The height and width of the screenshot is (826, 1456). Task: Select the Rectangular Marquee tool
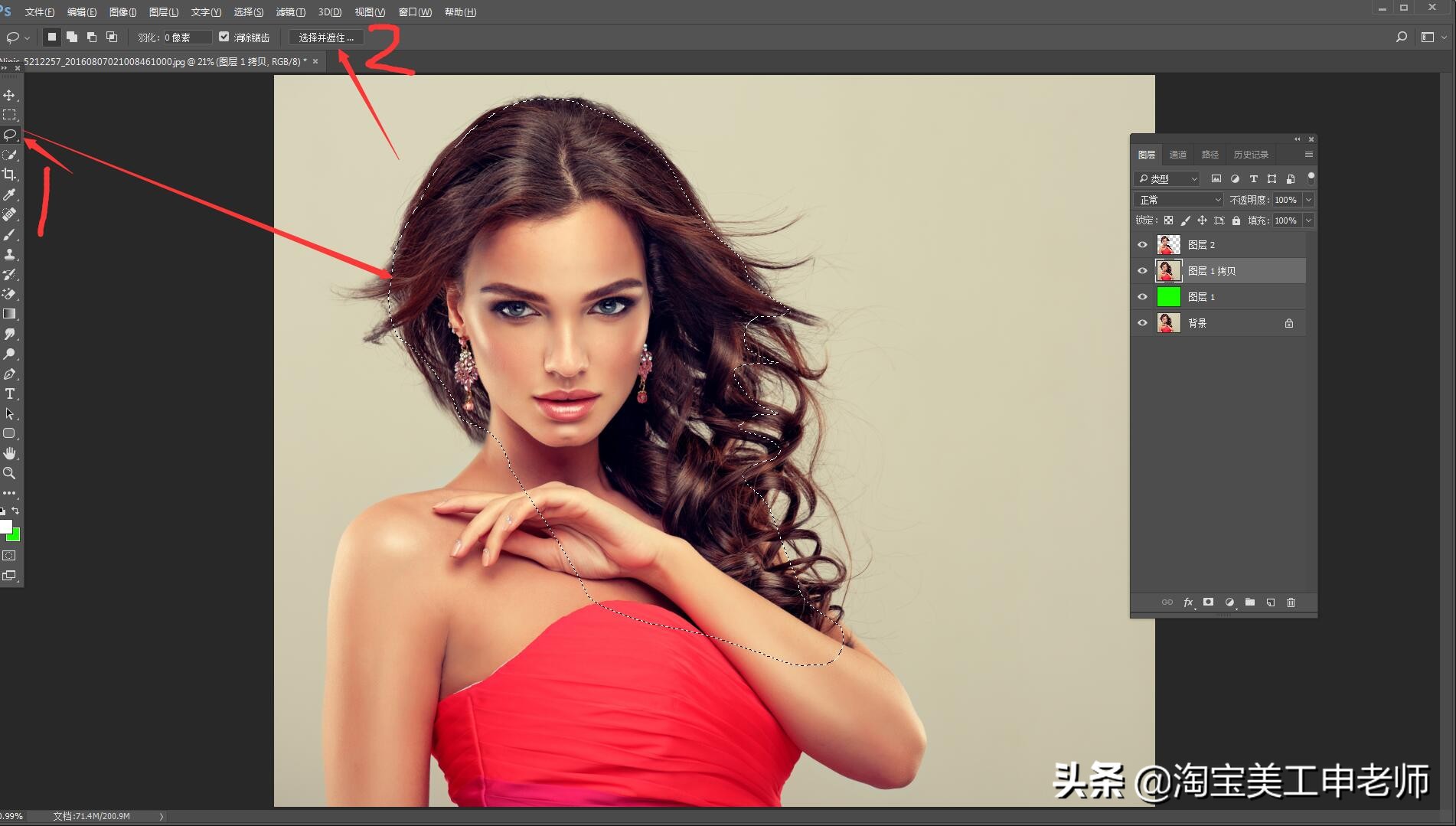coord(9,115)
